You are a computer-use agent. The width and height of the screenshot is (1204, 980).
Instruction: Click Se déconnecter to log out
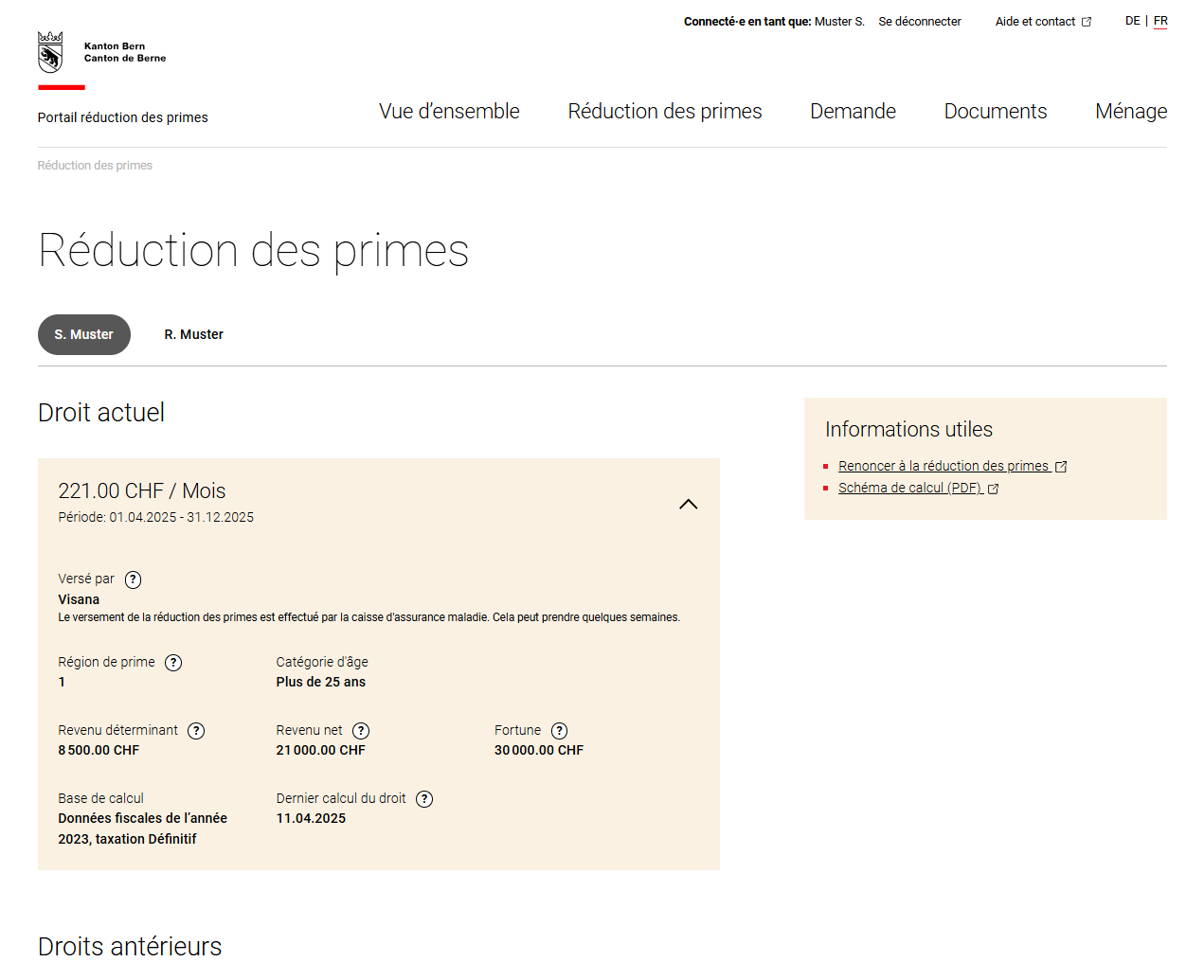pos(919,22)
